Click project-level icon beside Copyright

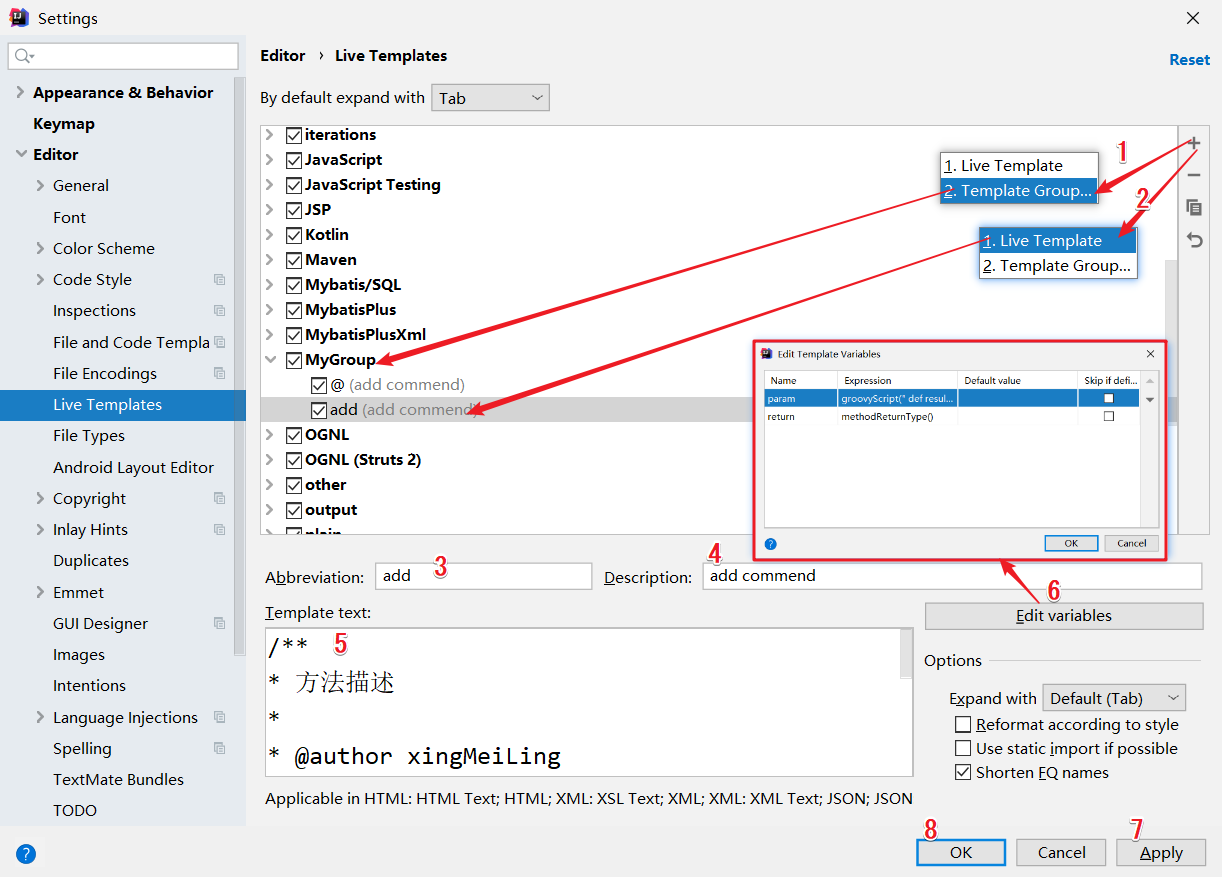pos(219,498)
